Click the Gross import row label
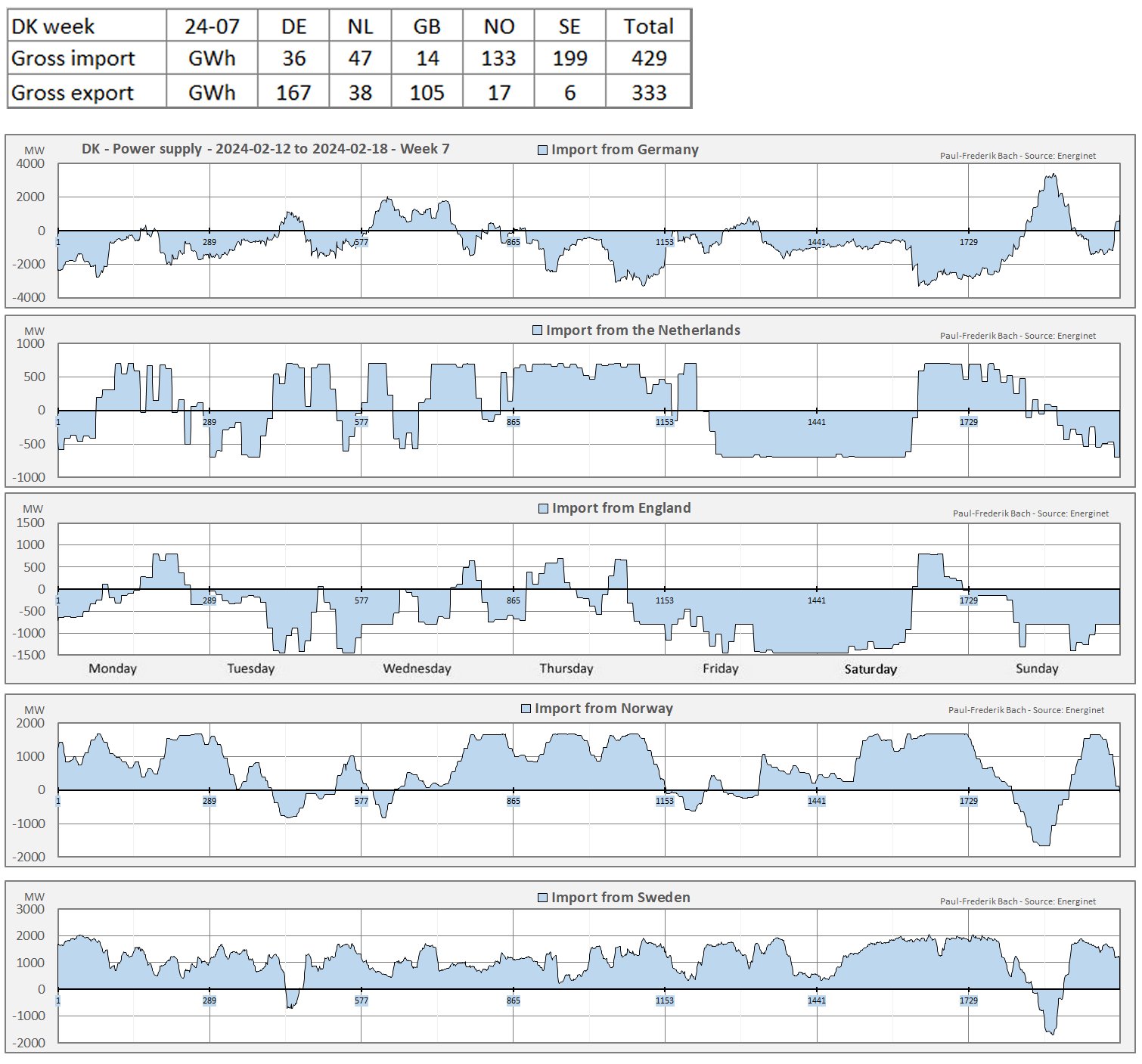 (x=73, y=59)
